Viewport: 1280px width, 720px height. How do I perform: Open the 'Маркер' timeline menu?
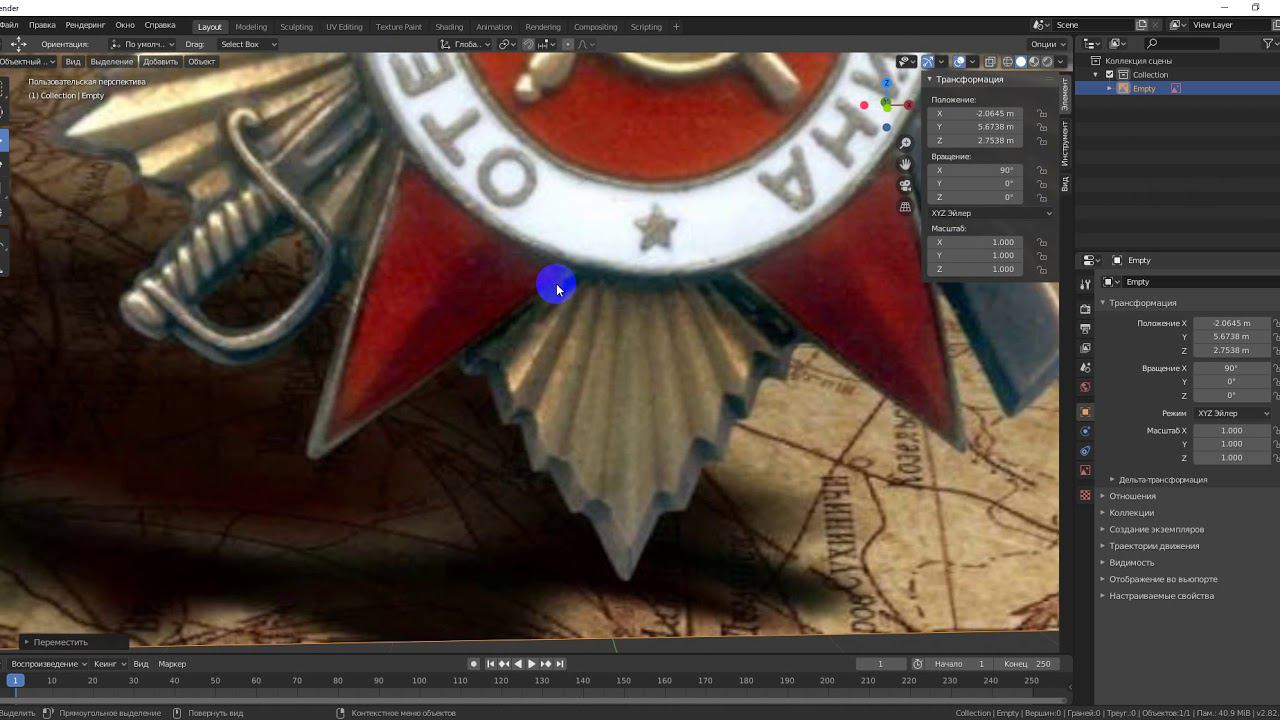click(x=172, y=664)
